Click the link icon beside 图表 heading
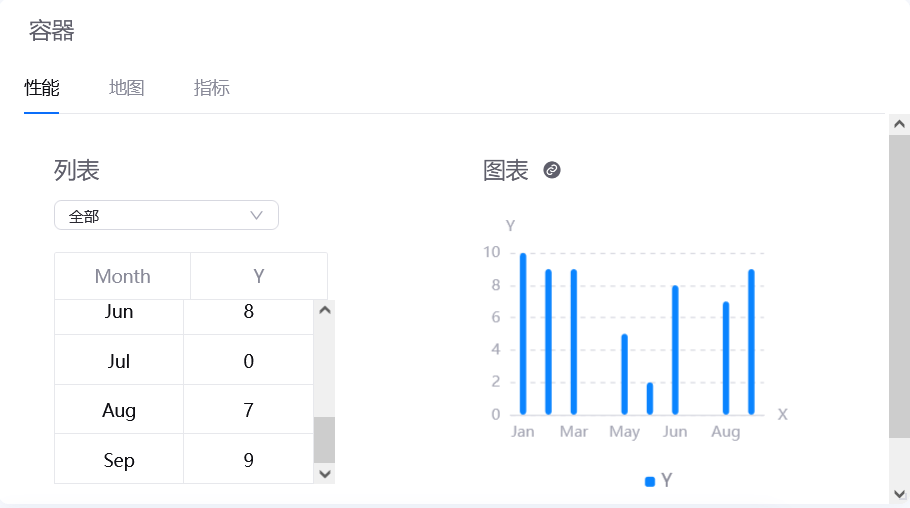The width and height of the screenshot is (910, 508). coord(552,170)
